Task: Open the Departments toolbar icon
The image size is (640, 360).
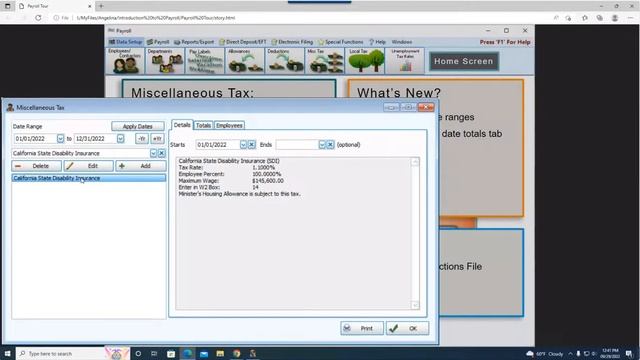Action: click(x=165, y=61)
